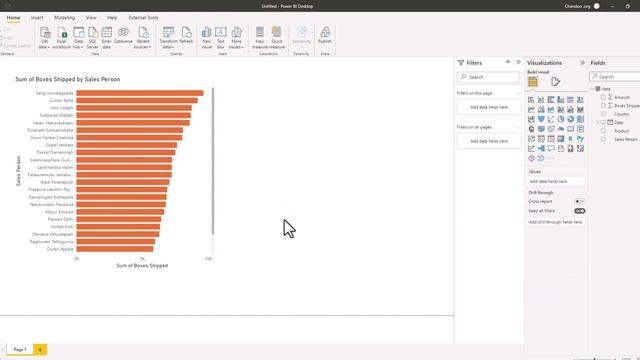This screenshot has height=360, width=640.
Task: Open the More visuals dropdown
Action: (x=236, y=38)
